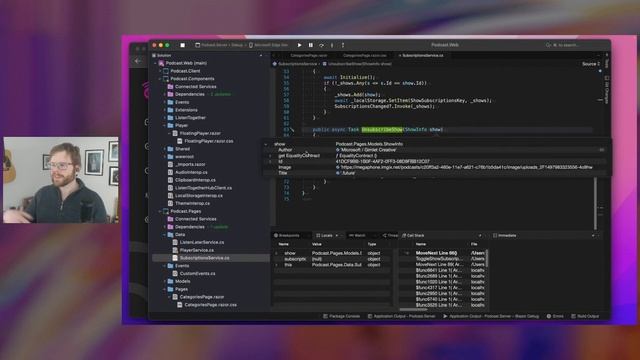Expand the 'this' variable in Locals

coord(277,265)
